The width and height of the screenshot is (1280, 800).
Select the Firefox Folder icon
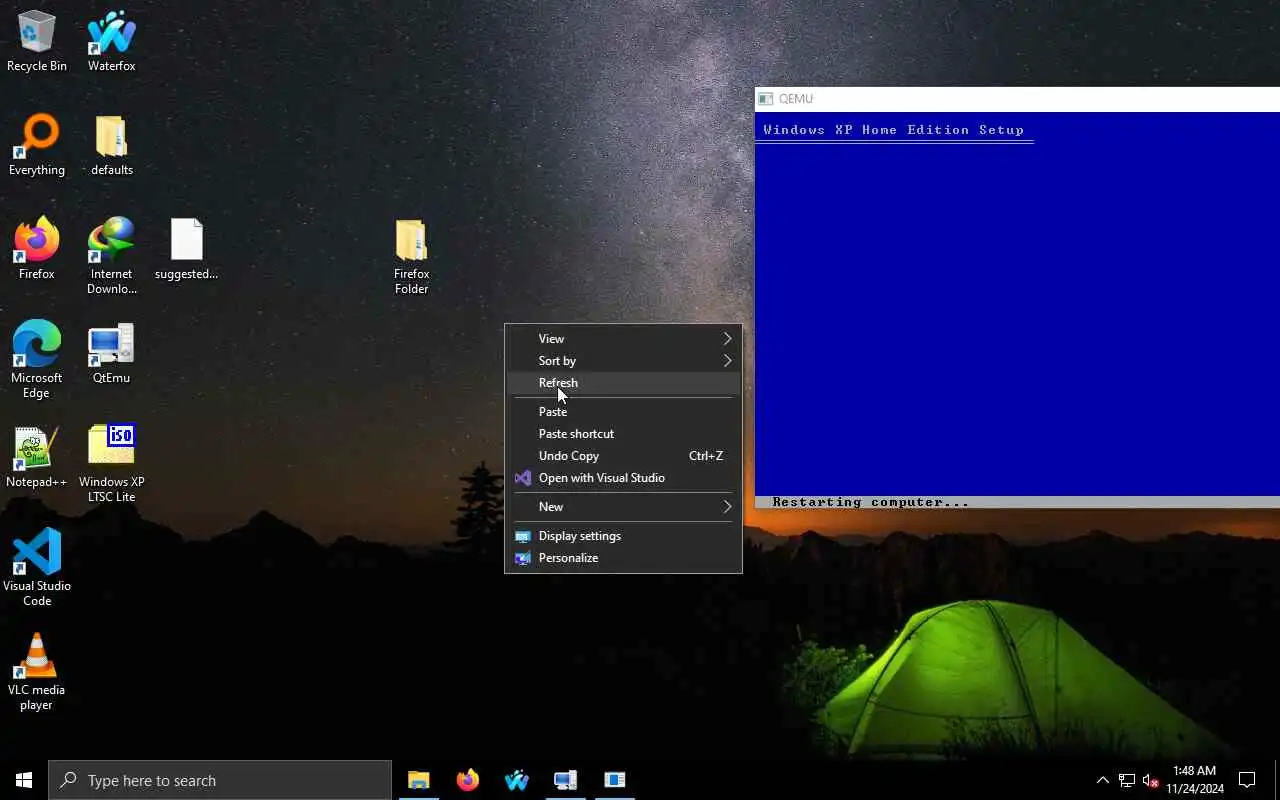coord(411,257)
